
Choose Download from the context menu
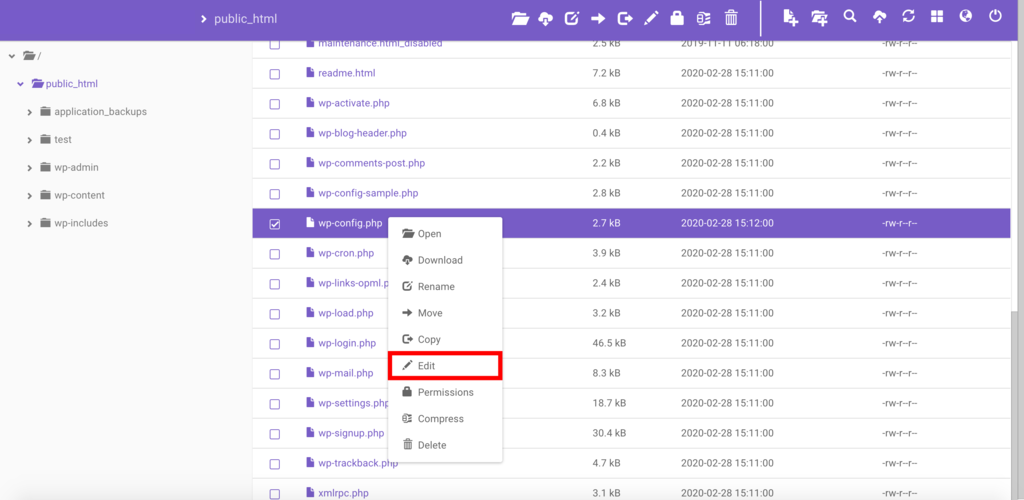[x=445, y=260]
